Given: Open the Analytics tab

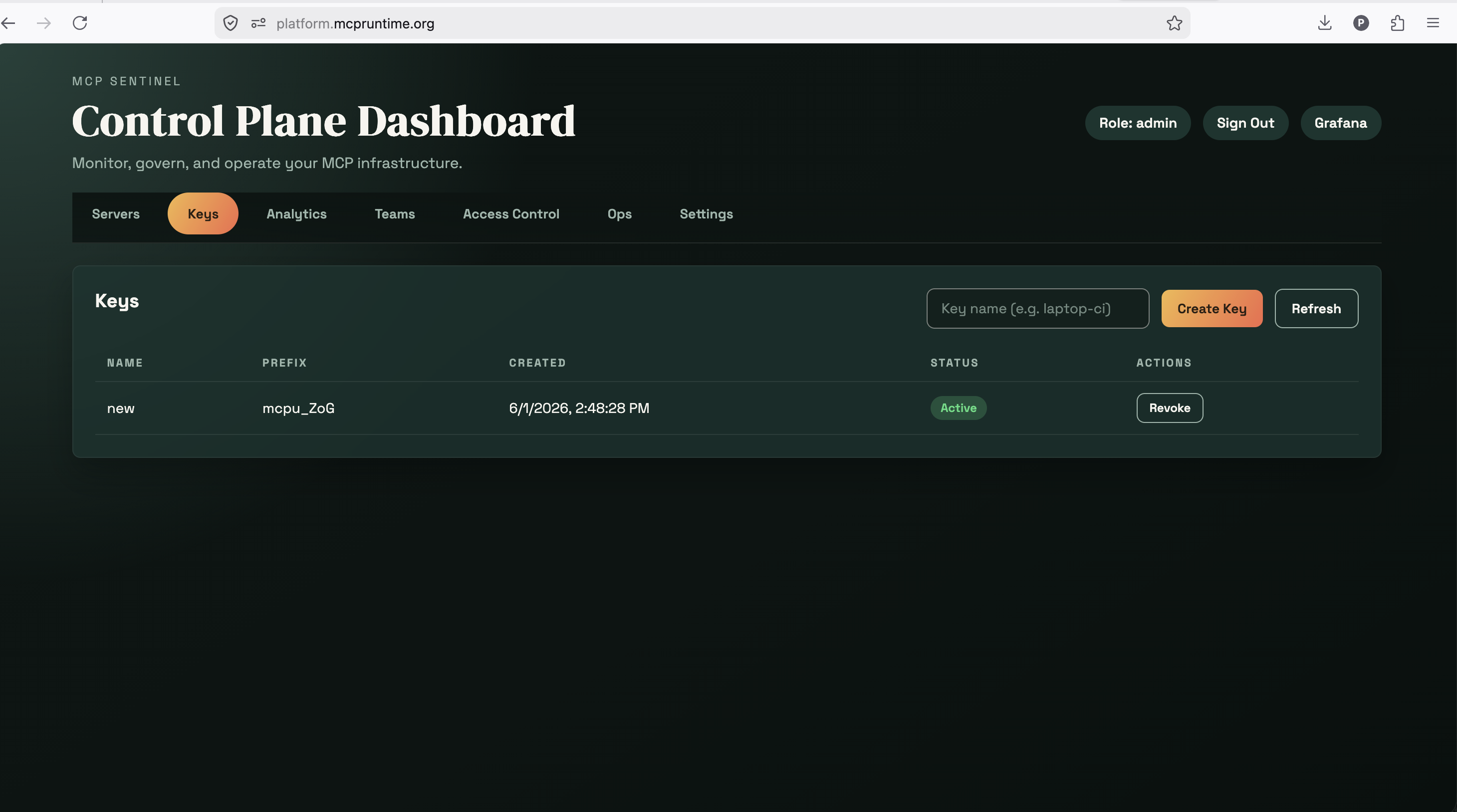Looking at the screenshot, I should coord(296,214).
